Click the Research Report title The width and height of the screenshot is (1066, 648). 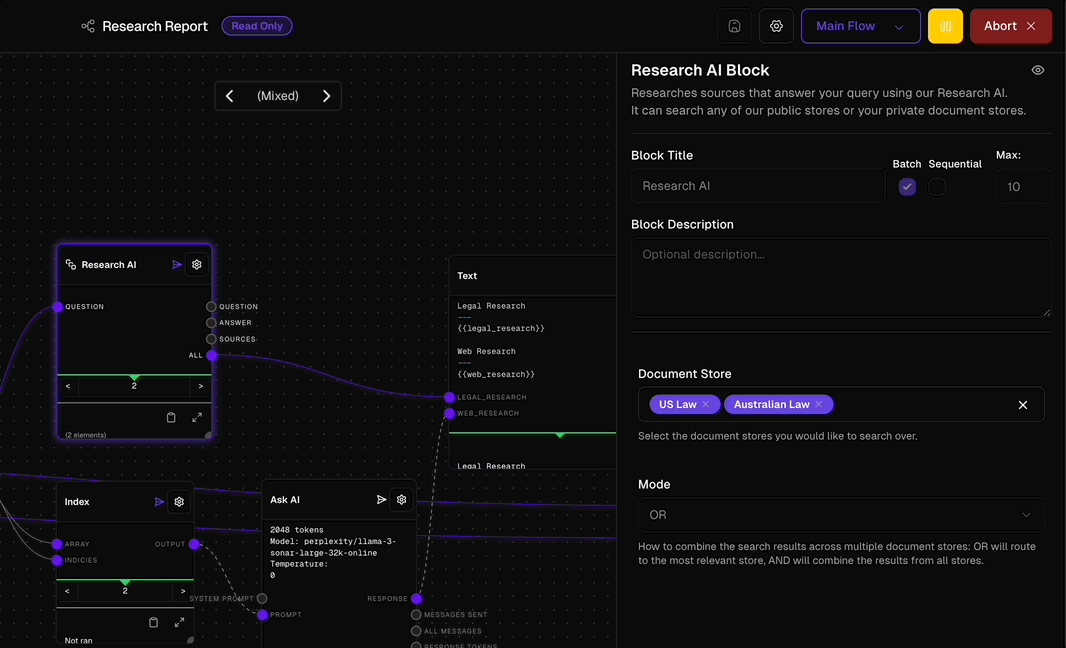click(x=155, y=26)
